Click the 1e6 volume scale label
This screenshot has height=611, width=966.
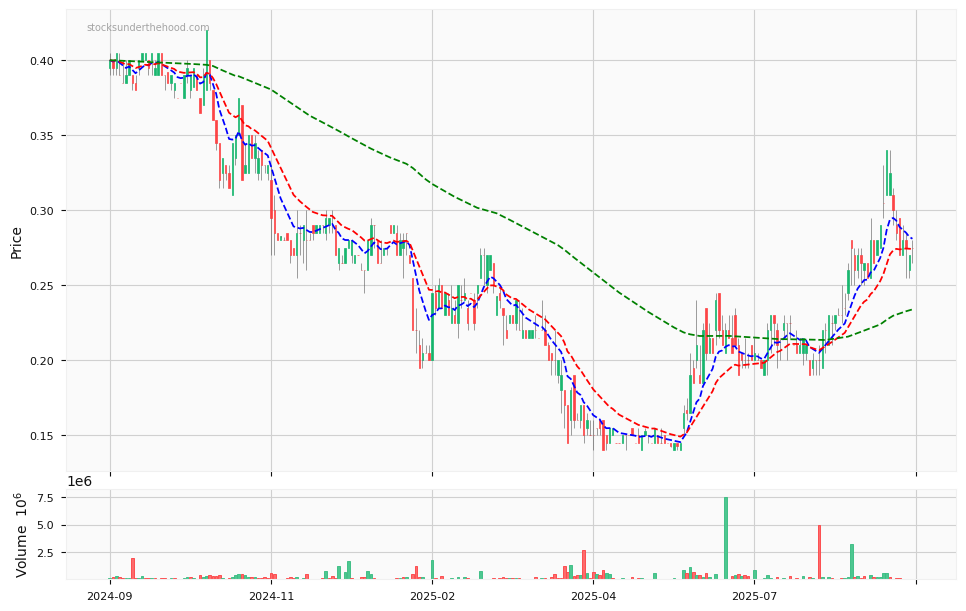(79, 482)
